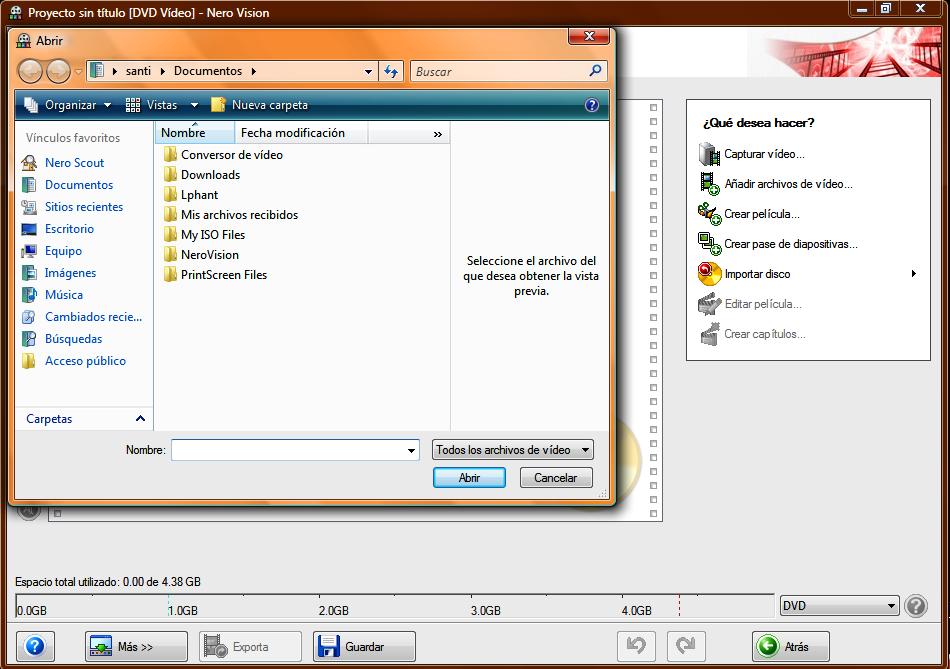The image size is (950, 669).
Task: Select the PrintScreen Files folder
Action: pyautogui.click(x=216, y=275)
